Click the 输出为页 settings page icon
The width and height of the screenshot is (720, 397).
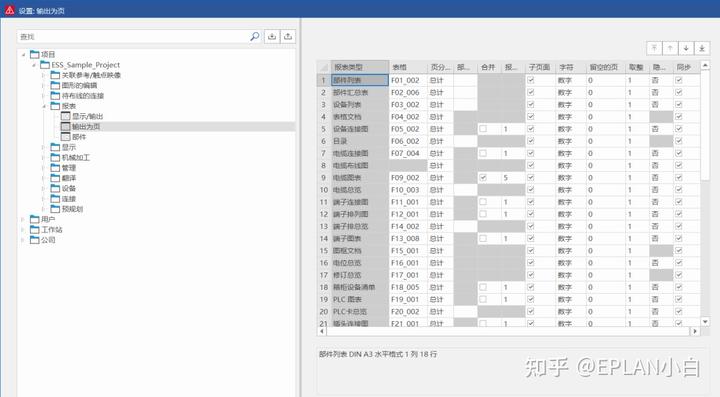tap(65, 126)
